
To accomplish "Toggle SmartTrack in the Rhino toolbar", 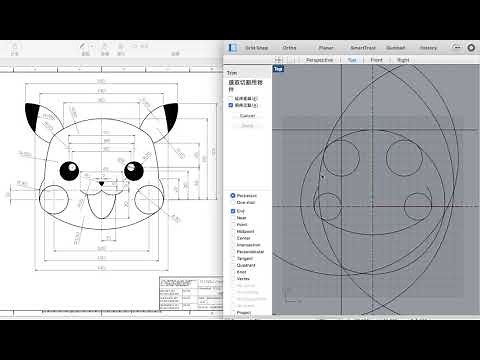I will 363,48.
